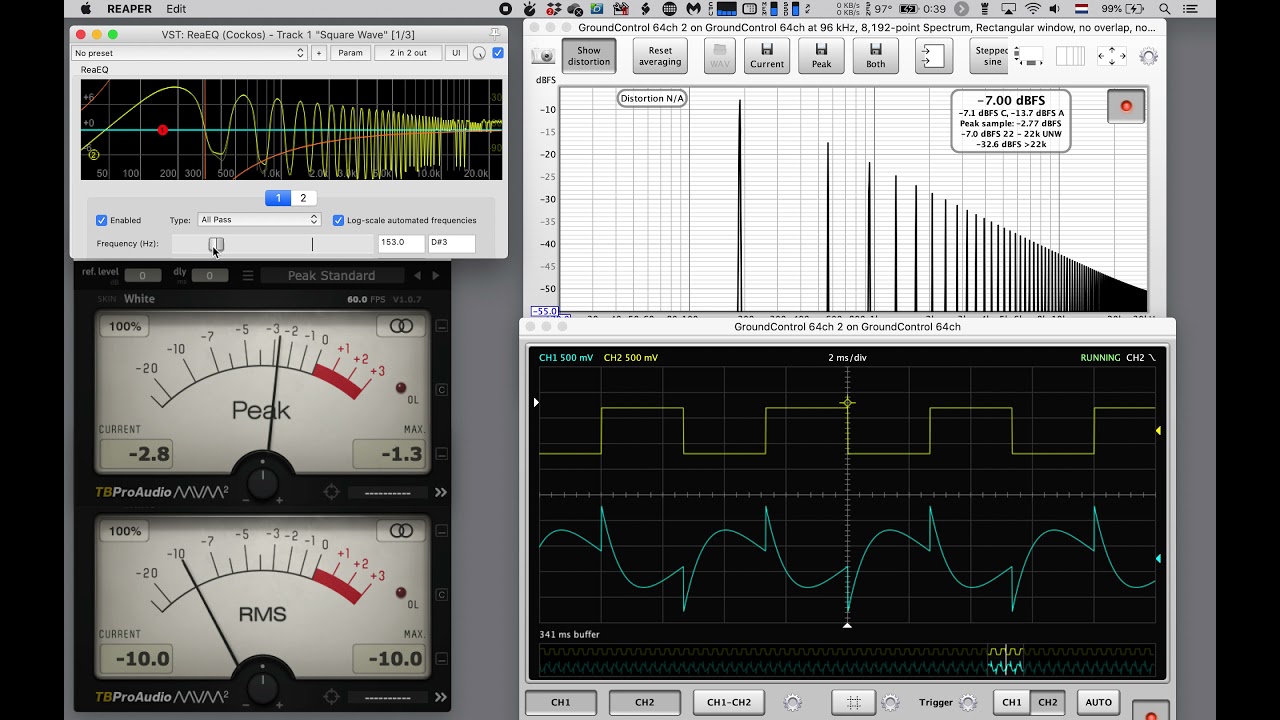Open the REAPER application menu
Screen dimensions: 1280x720
(x=129, y=9)
